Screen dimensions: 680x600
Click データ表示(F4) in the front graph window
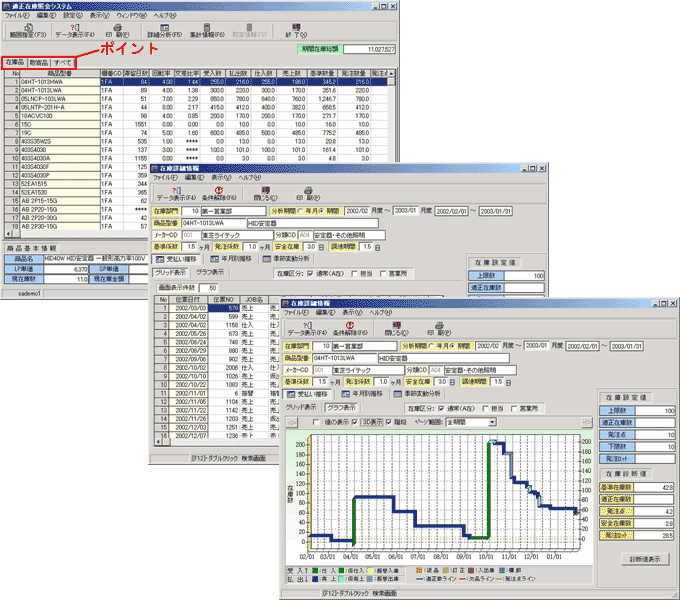coord(307,329)
